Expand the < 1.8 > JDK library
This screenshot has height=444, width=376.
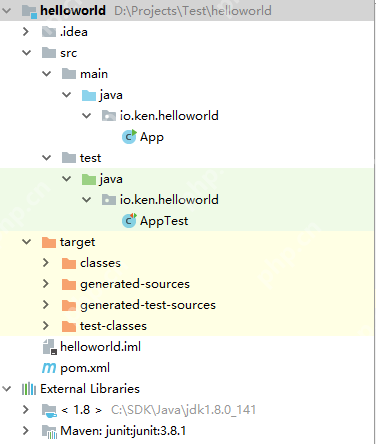26,410
